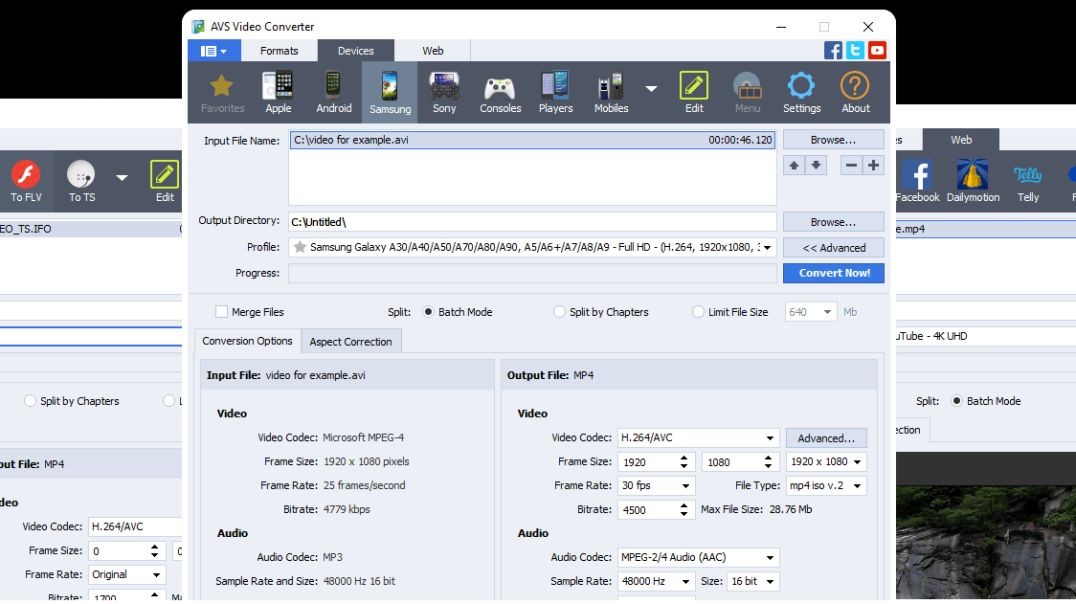
Task: Open the Settings gear icon
Action: click(x=802, y=93)
